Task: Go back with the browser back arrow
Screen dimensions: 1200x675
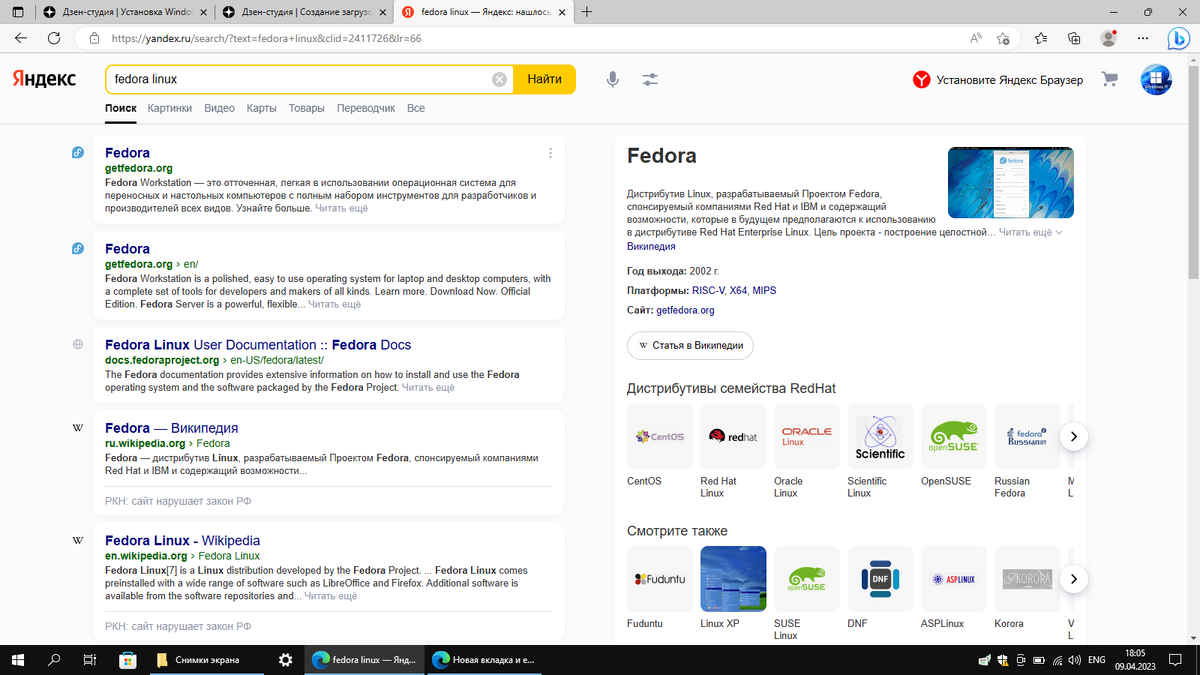Action: (x=21, y=38)
